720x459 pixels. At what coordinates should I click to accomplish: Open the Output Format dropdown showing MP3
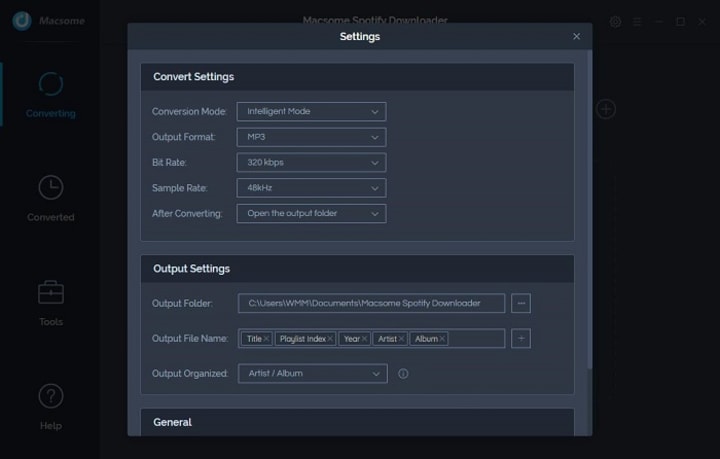(x=311, y=137)
